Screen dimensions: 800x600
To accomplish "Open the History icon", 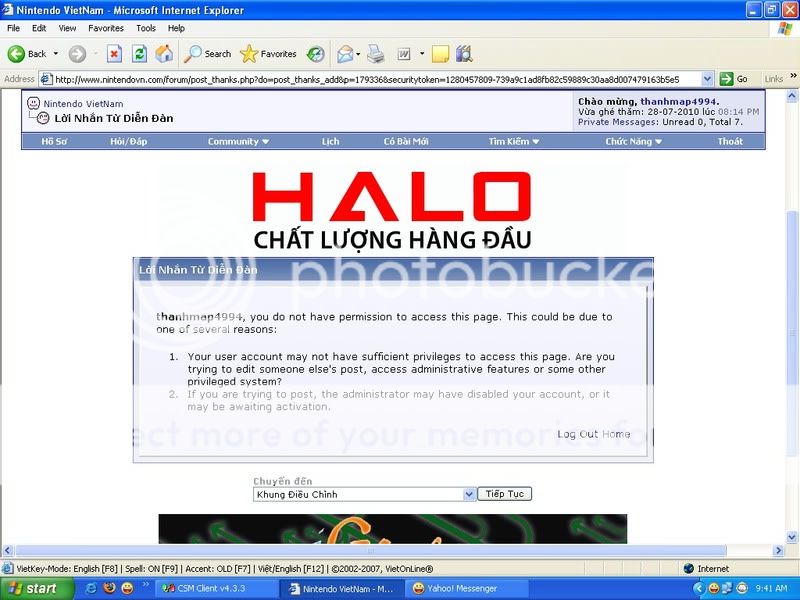I will (315, 54).
